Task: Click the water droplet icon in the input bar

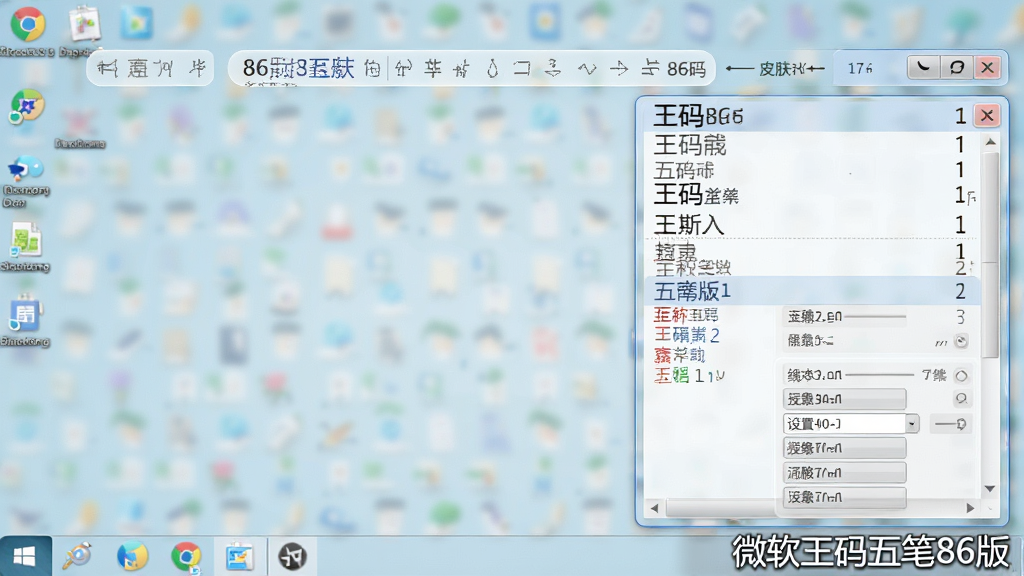Action: [492, 68]
